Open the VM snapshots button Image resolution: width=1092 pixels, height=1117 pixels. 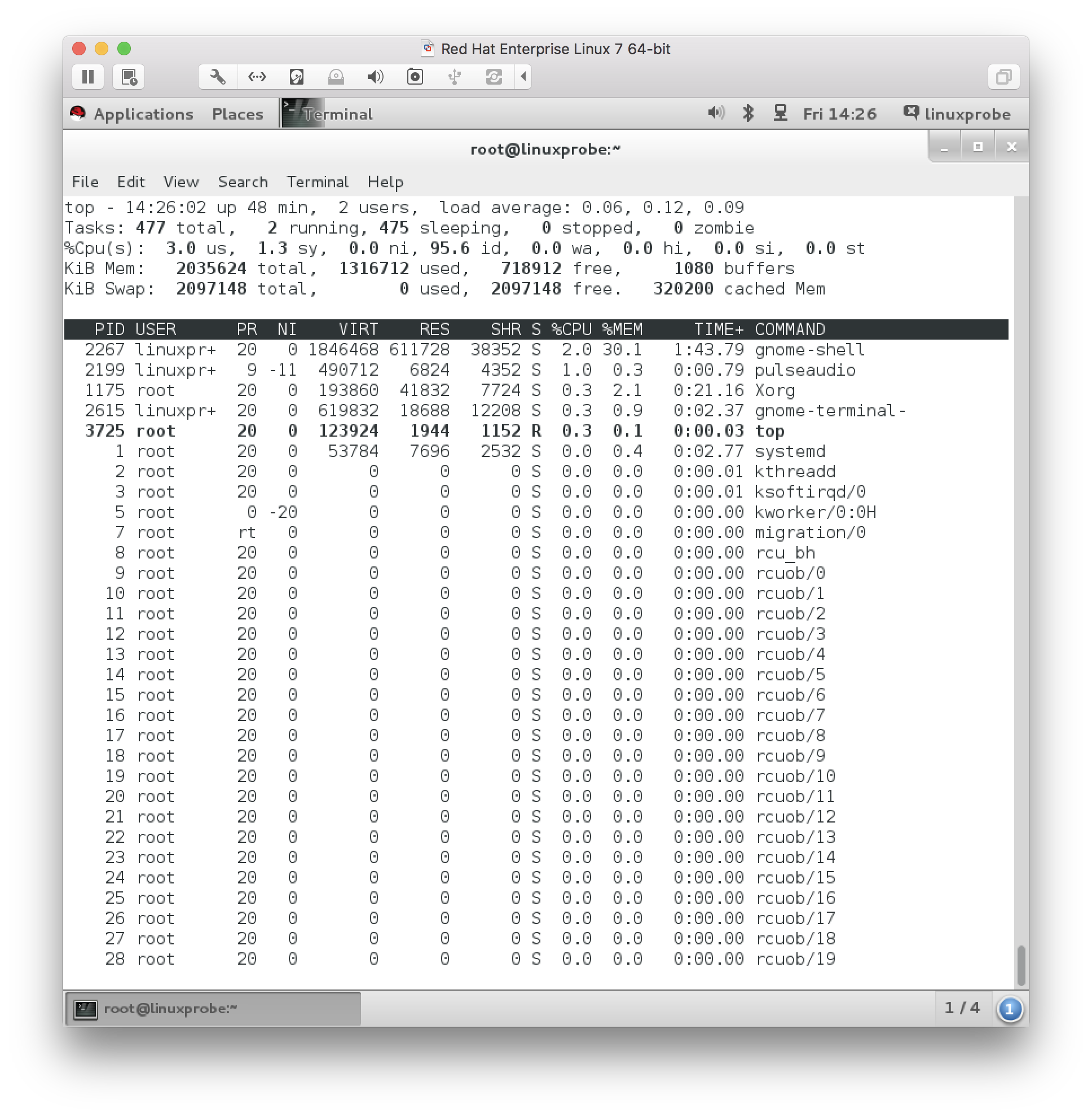point(129,77)
